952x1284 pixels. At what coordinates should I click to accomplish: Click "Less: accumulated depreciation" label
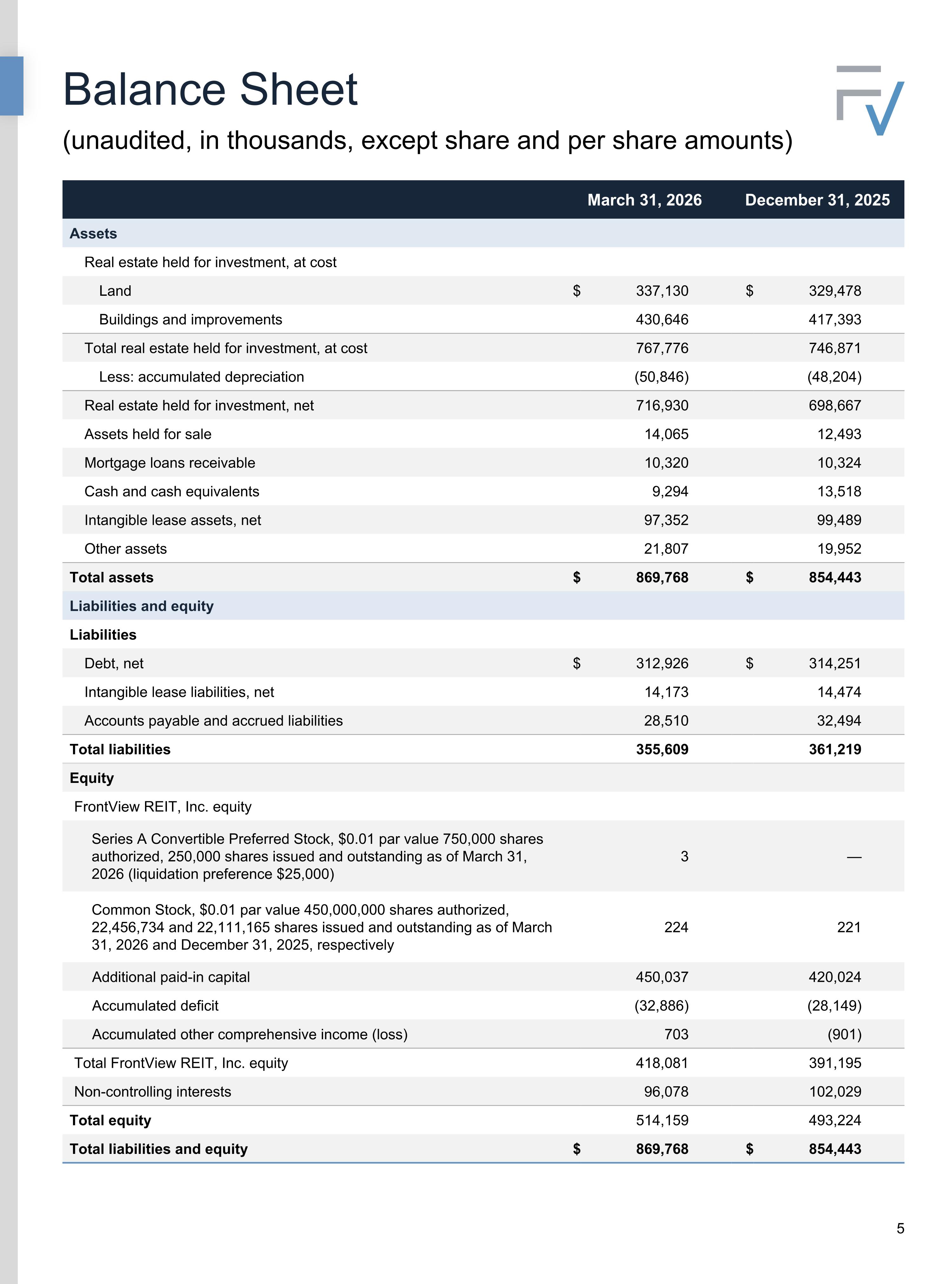pyautogui.click(x=202, y=377)
